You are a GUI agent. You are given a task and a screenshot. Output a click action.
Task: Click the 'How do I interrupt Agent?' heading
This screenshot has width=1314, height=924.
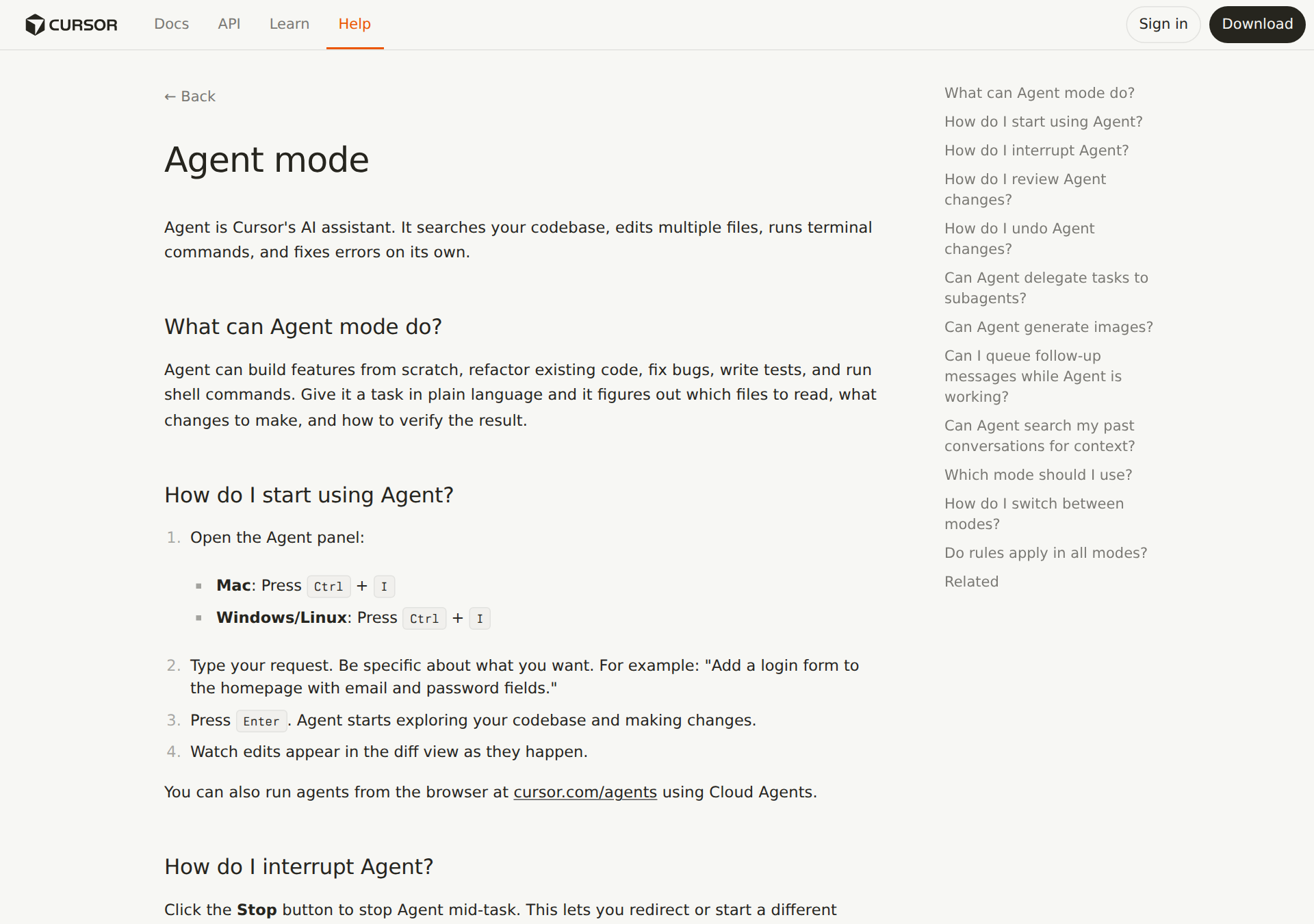coord(299,867)
